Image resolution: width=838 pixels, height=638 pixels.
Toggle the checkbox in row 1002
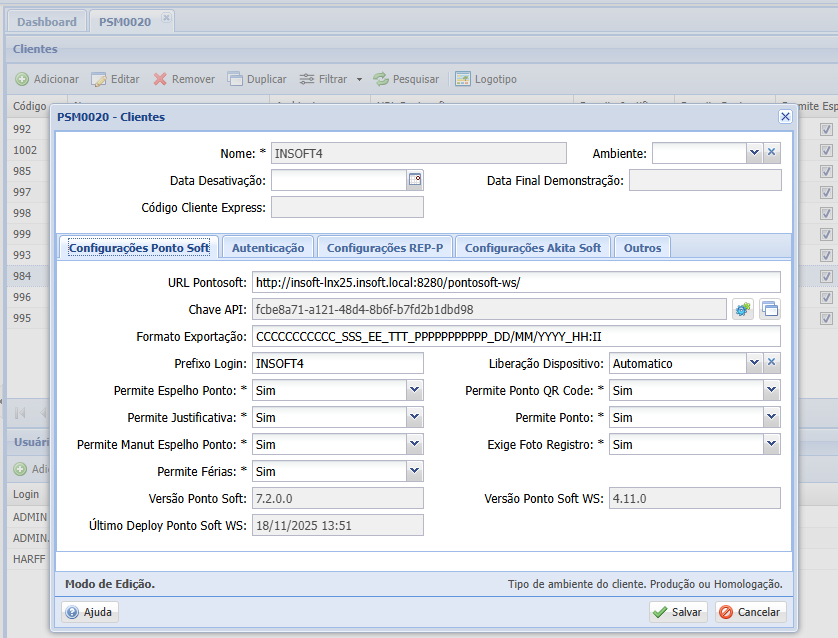[826, 150]
